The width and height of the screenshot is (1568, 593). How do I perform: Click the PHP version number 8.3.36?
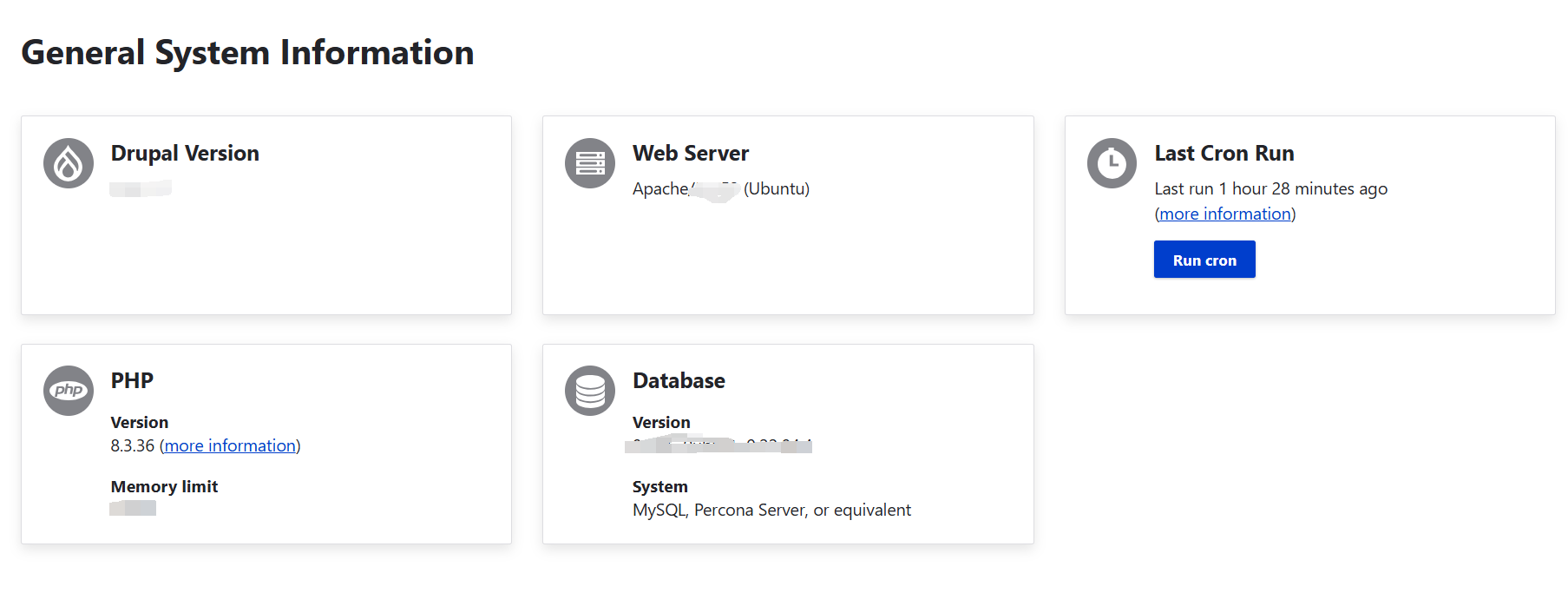[133, 445]
